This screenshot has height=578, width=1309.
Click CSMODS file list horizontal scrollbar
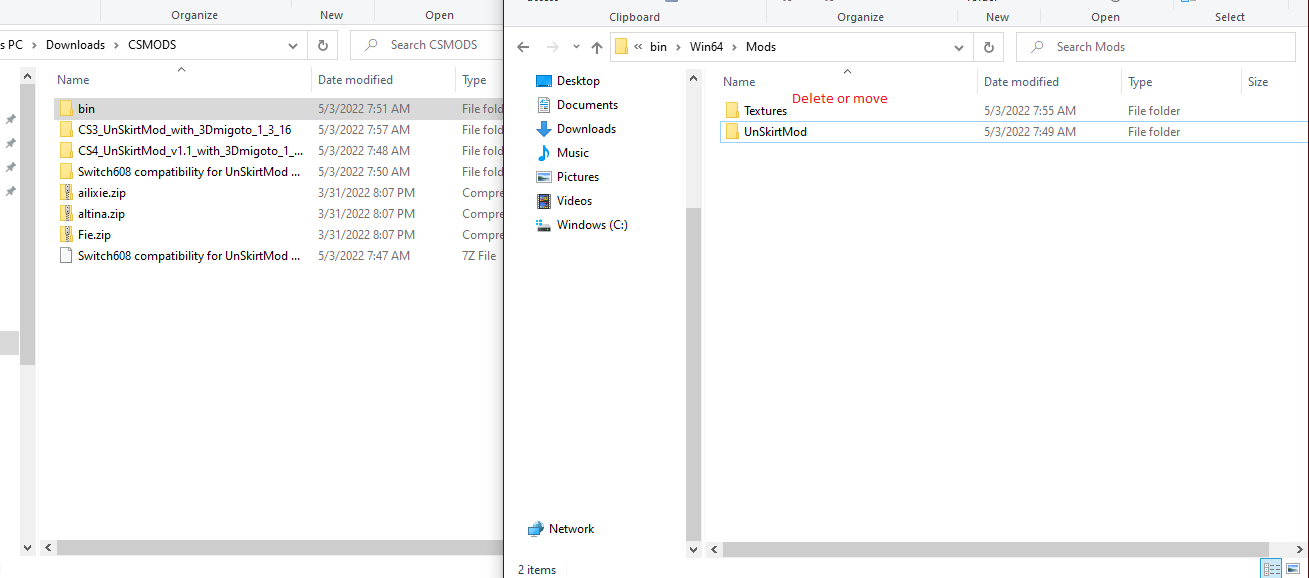pos(280,548)
